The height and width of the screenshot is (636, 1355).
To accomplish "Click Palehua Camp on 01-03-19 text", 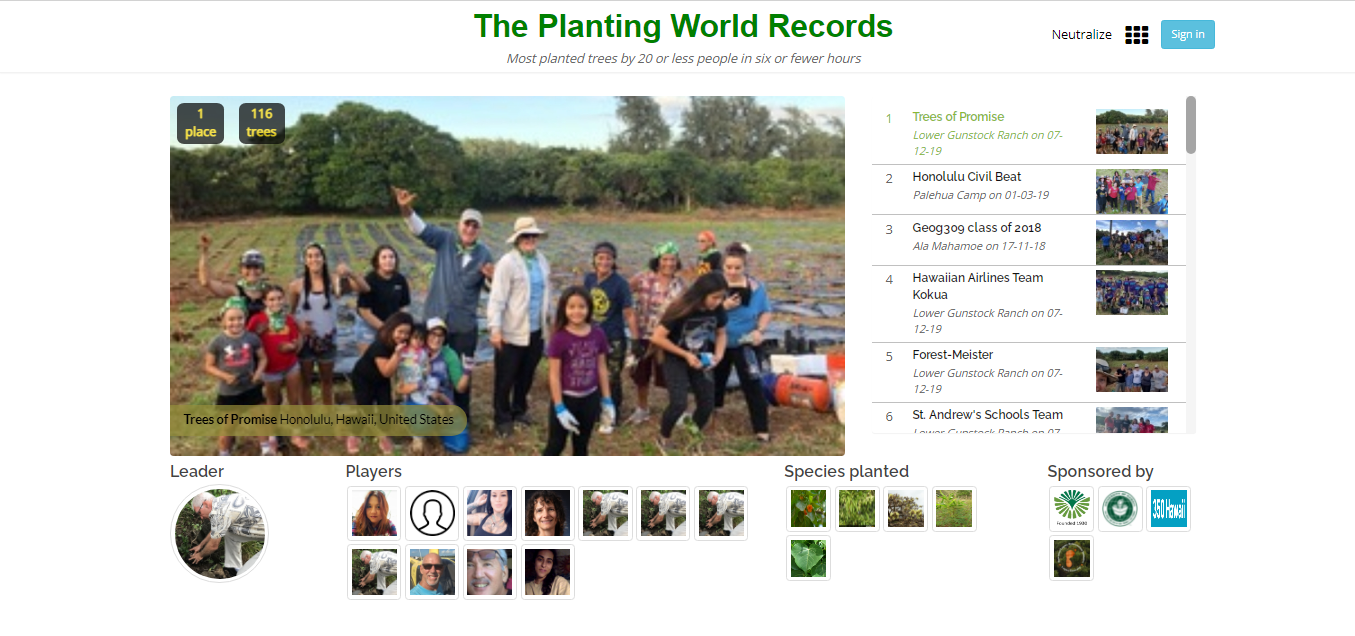I will pyautogui.click(x=981, y=195).
